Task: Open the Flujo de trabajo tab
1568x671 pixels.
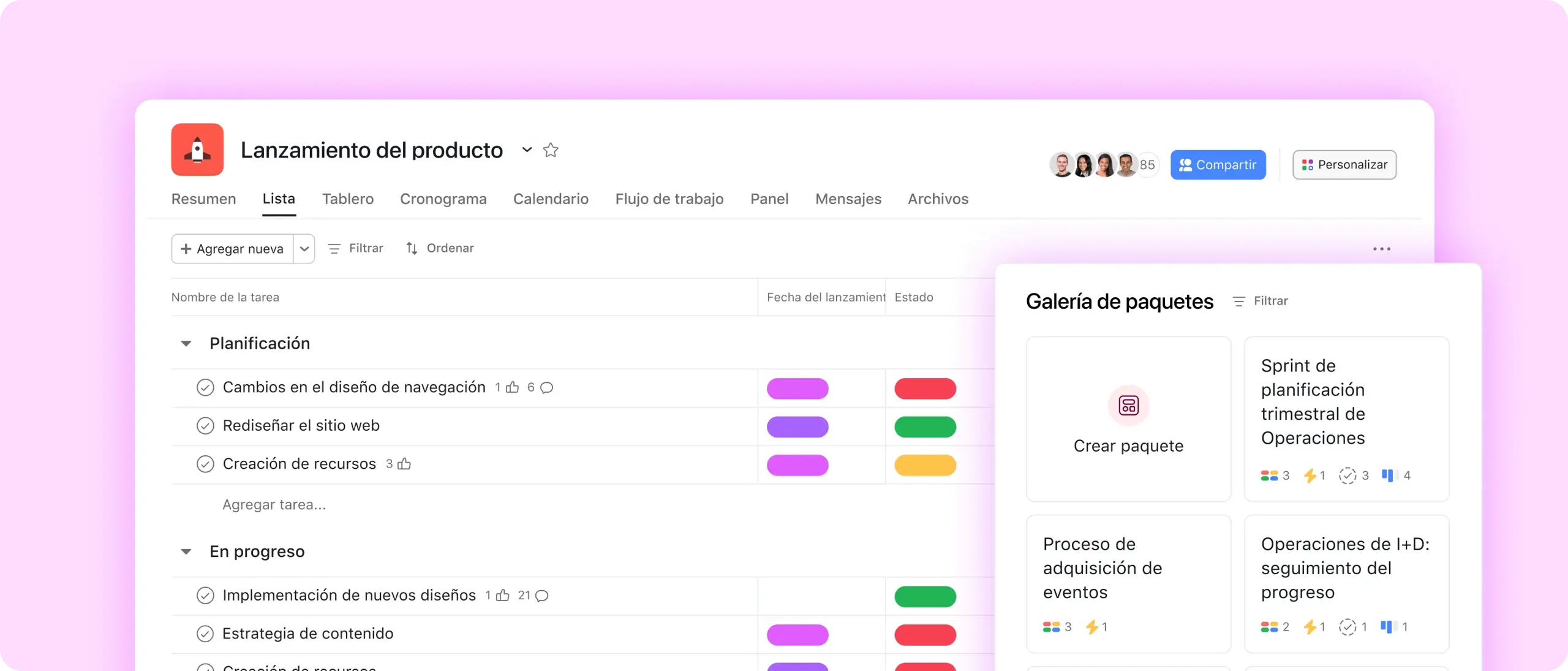Action: click(x=669, y=199)
